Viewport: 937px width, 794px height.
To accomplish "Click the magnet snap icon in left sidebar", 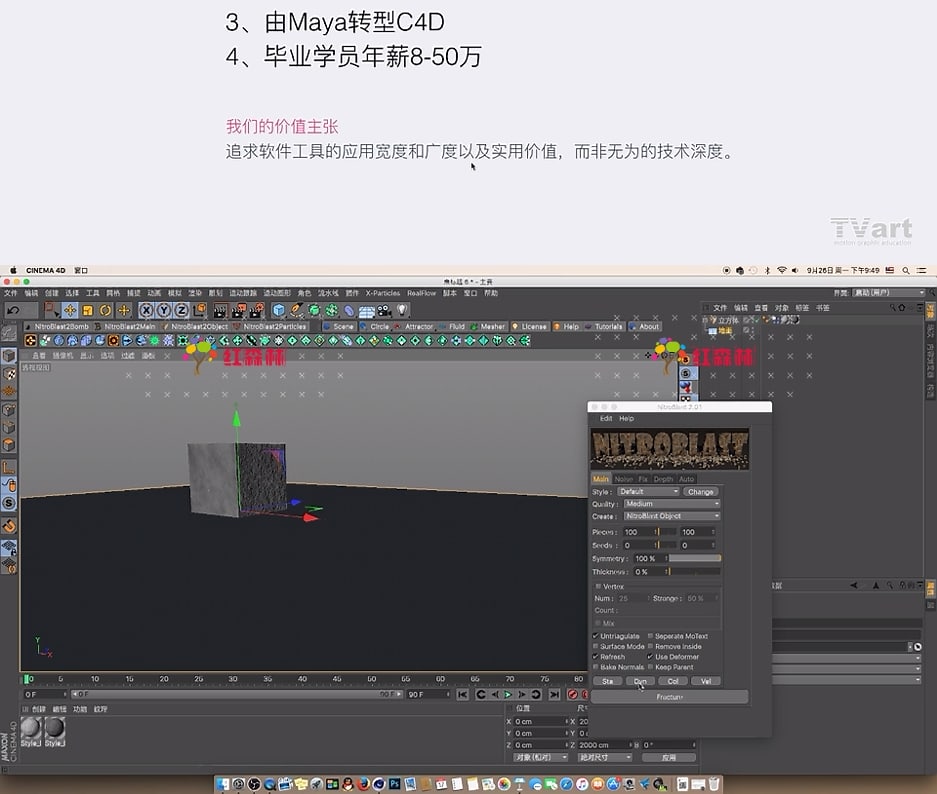I will pos(9,526).
